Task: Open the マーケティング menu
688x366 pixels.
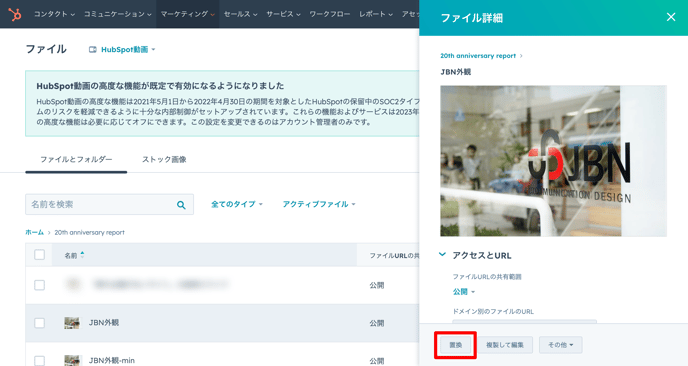Action: click(187, 14)
